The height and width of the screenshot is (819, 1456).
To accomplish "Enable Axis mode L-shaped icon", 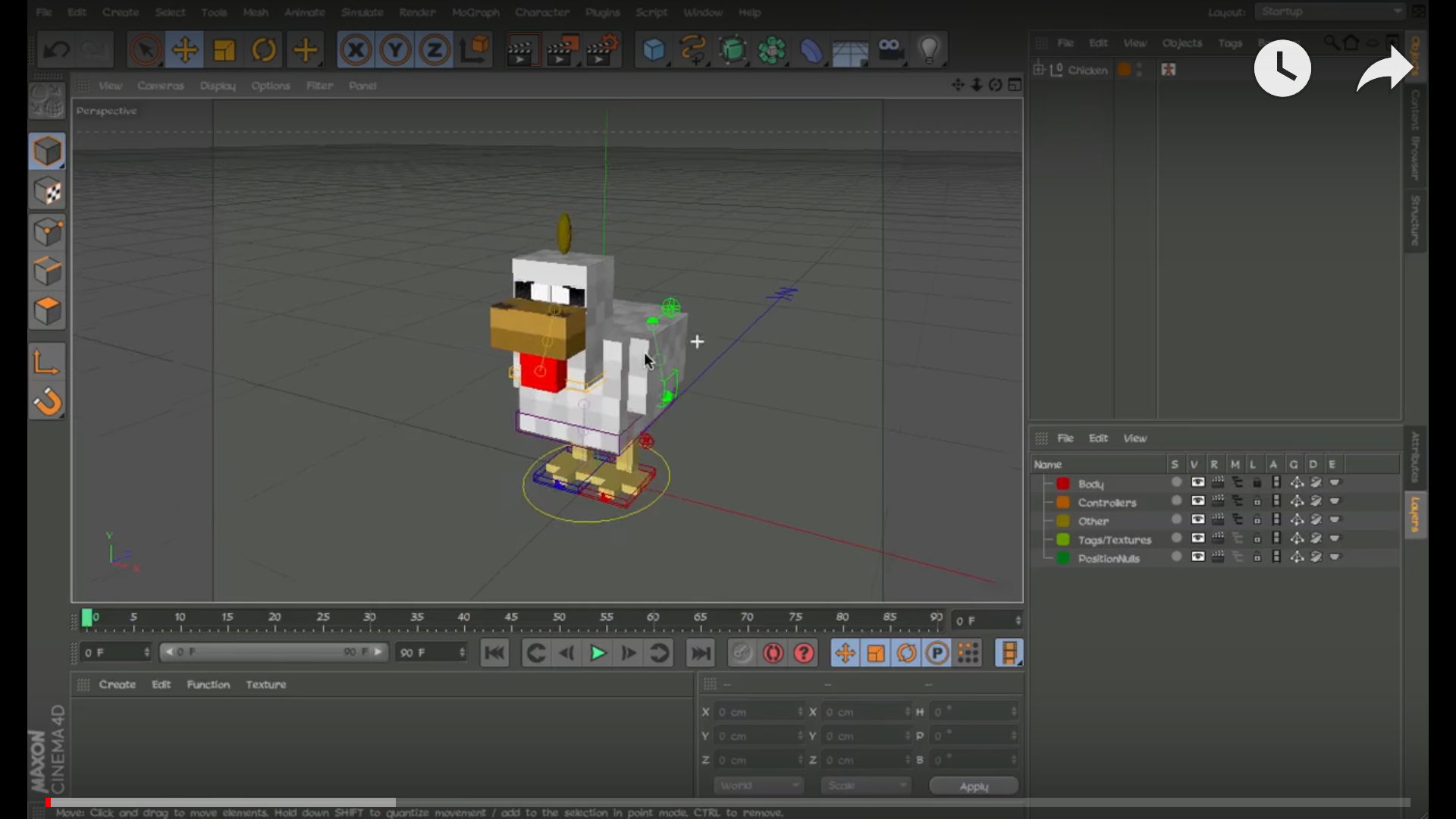I will (x=47, y=362).
